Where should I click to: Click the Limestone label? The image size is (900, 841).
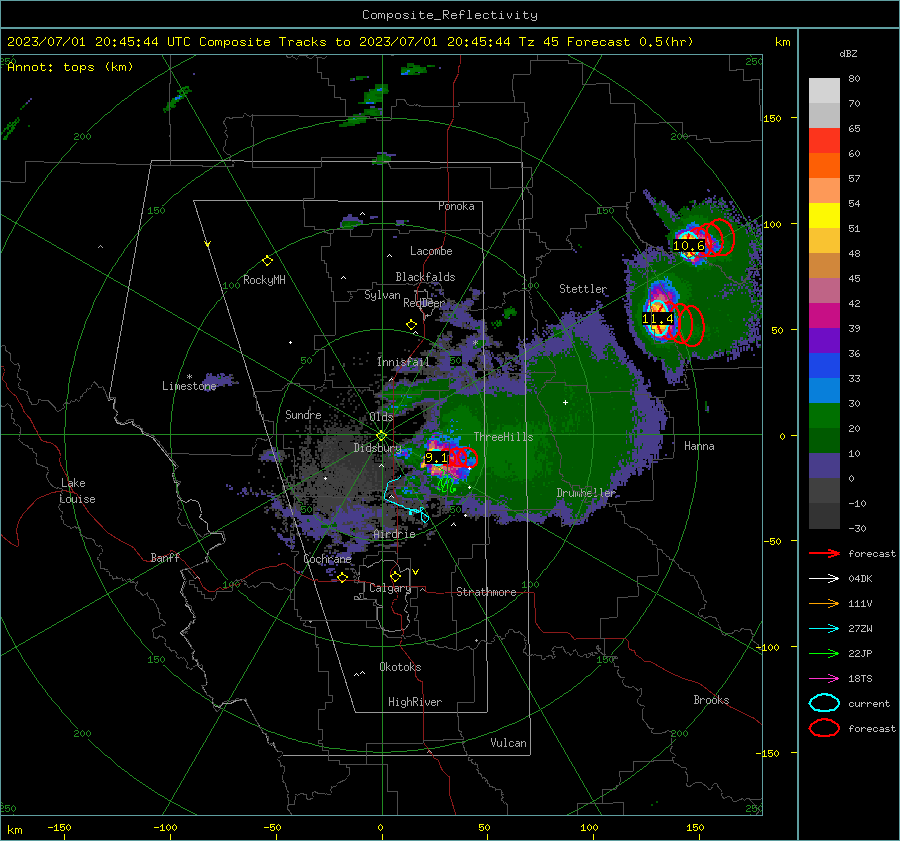pyautogui.click(x=189, y=386)
